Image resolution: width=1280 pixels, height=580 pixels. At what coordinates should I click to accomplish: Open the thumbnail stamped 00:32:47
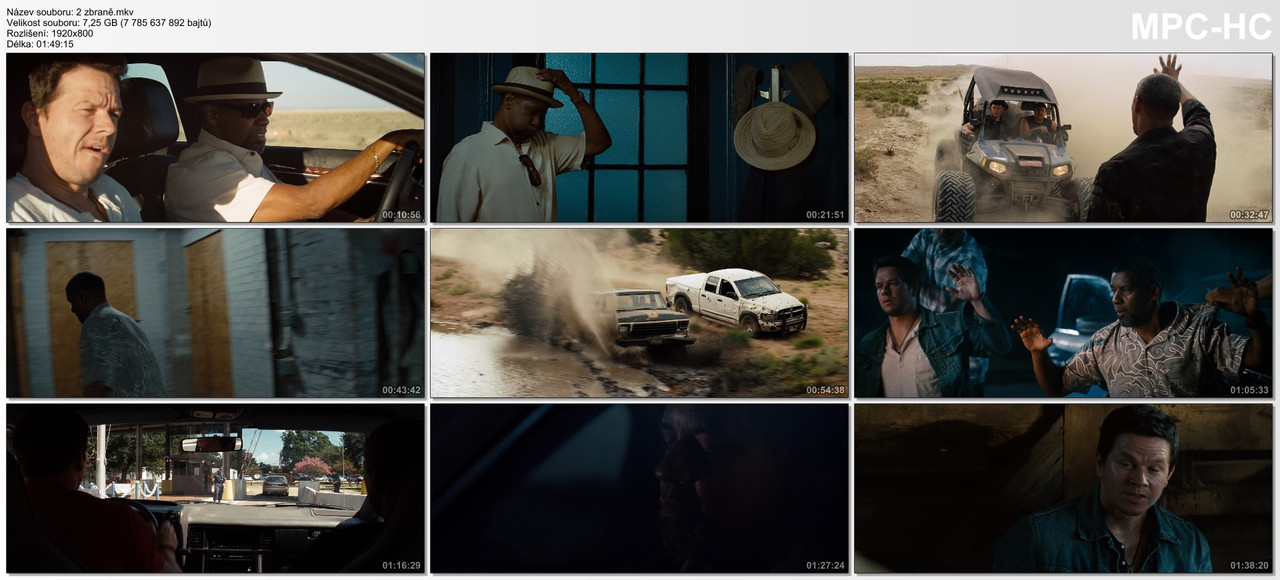pos(1064,138)
